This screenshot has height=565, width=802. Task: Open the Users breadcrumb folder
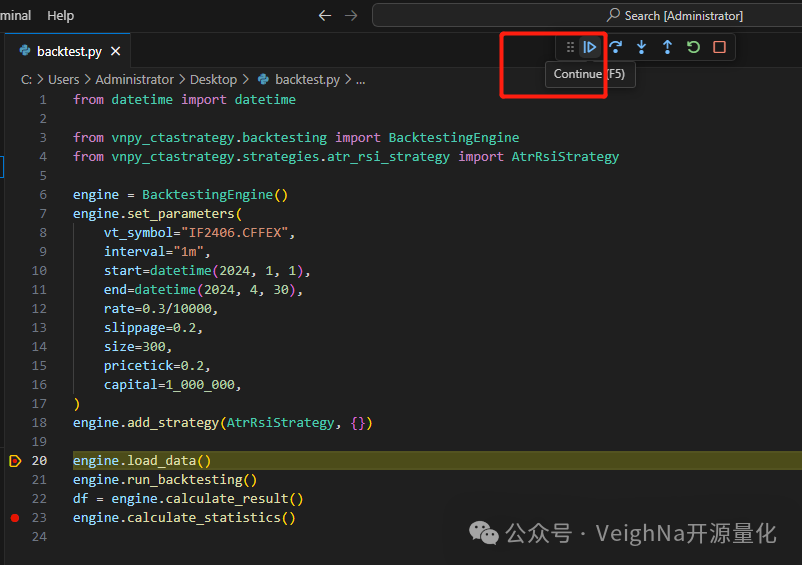[x=63, y=79]
